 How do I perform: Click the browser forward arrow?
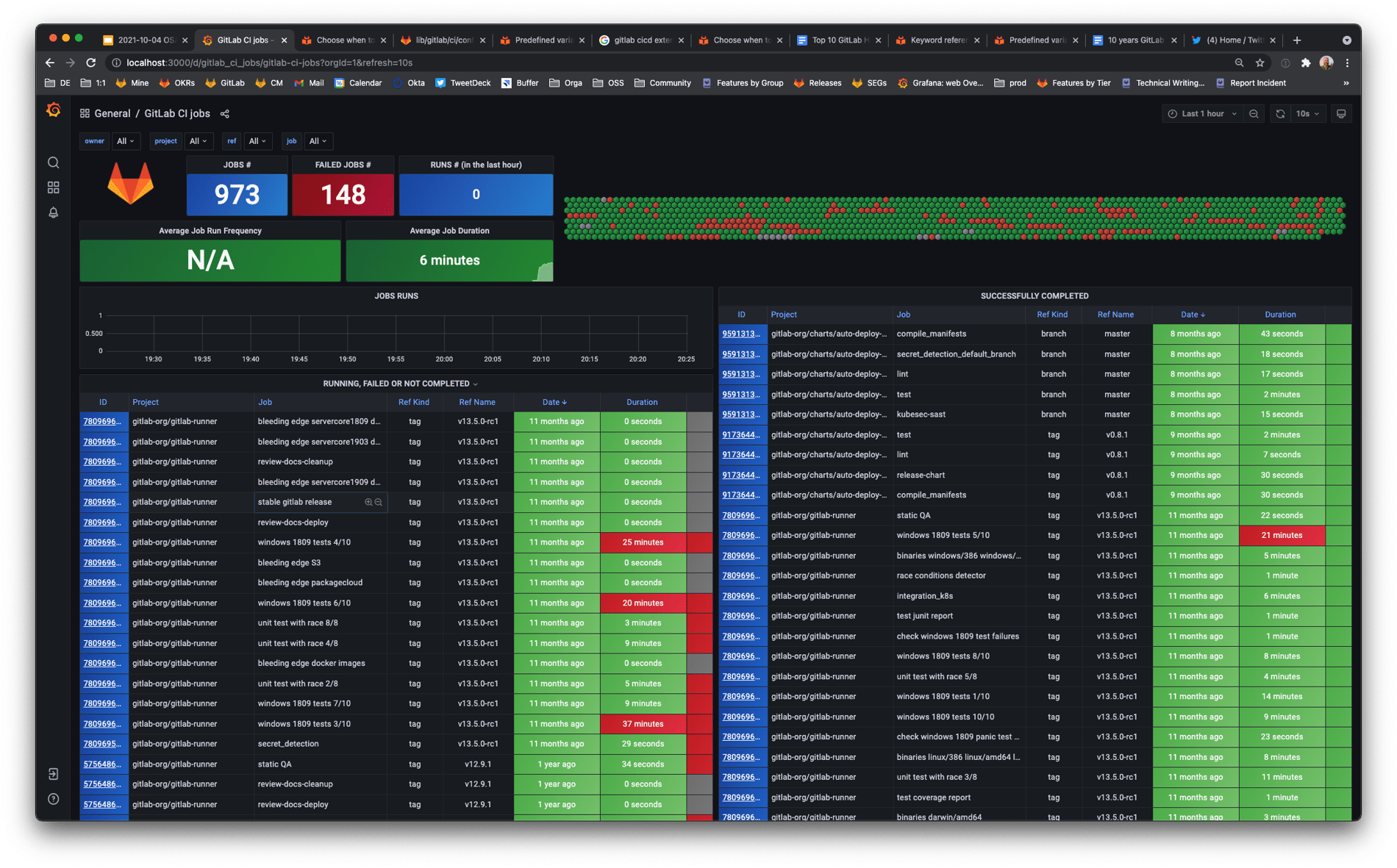(x=71, y=62)
